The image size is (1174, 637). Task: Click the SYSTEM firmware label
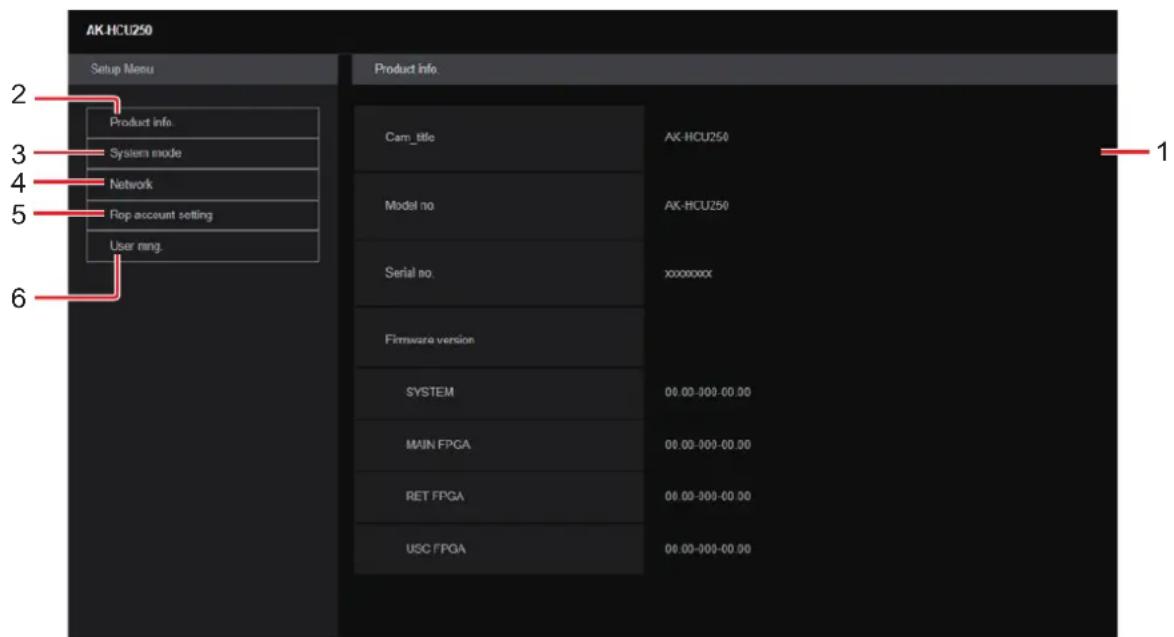point(430,392)
